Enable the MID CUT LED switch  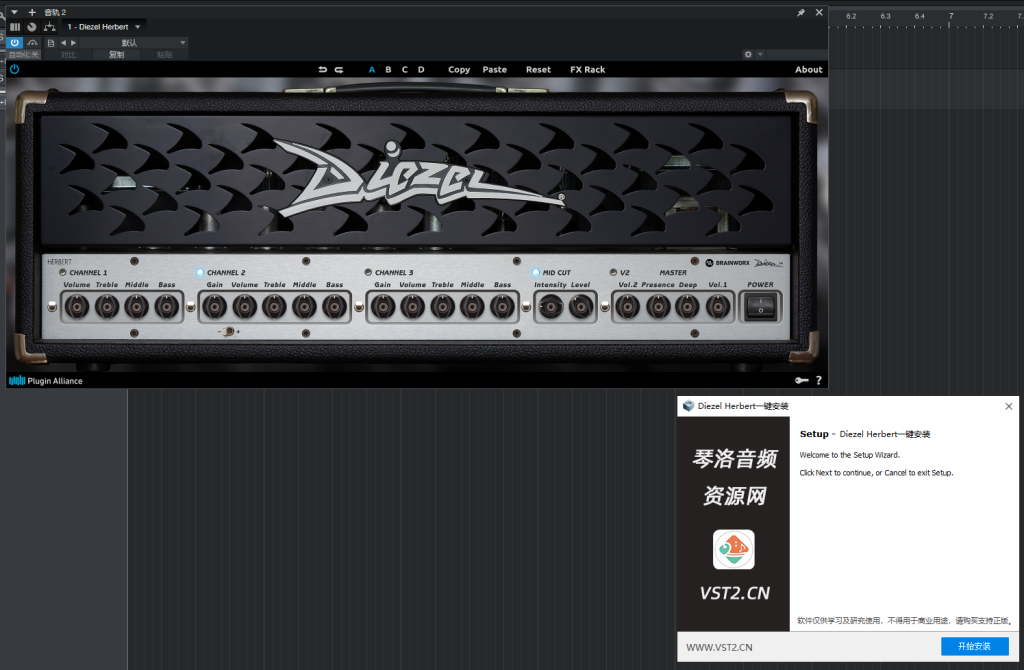(536, 272)
